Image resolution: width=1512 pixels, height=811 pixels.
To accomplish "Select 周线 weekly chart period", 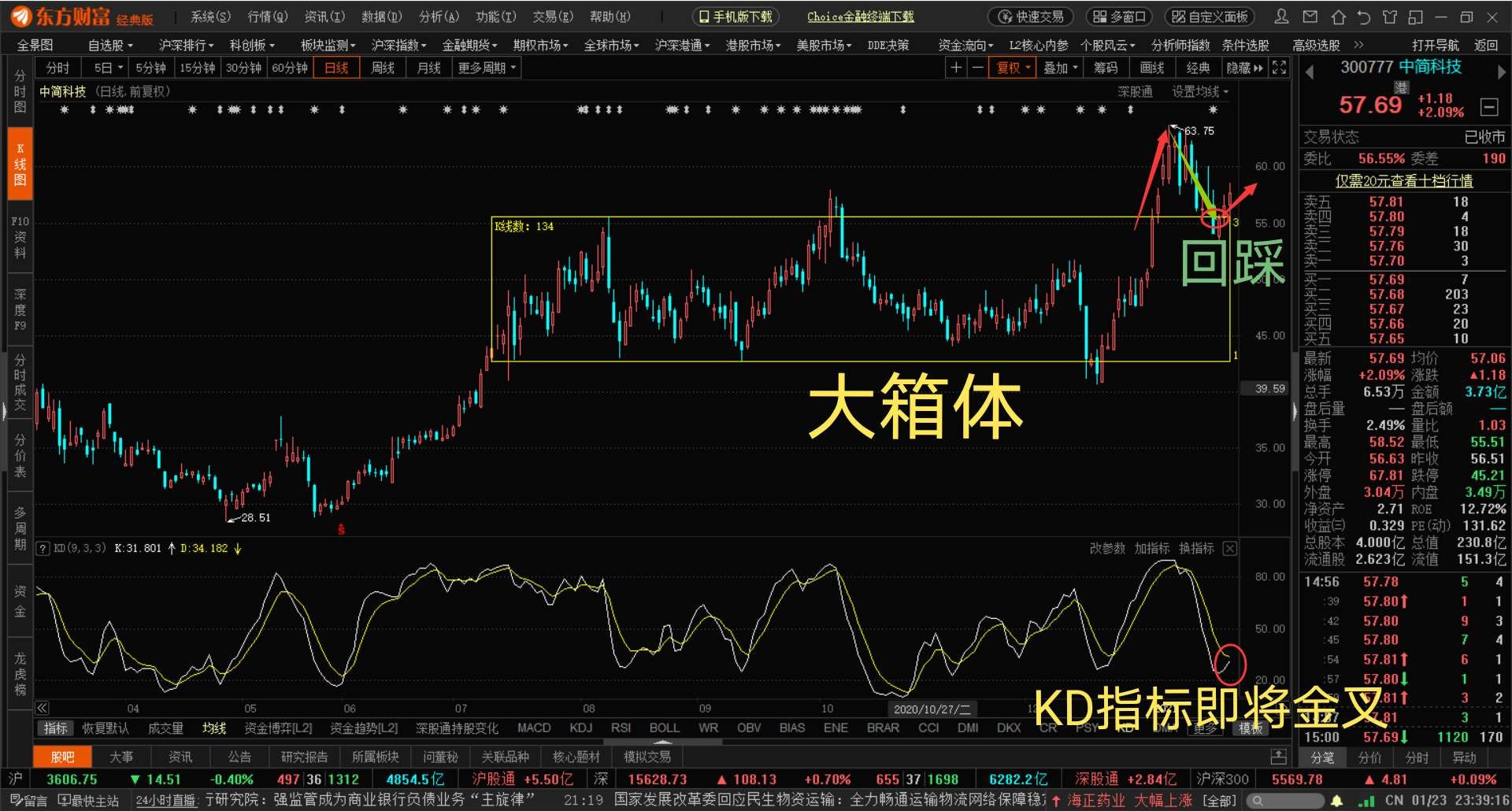I will tap(383, 68).
